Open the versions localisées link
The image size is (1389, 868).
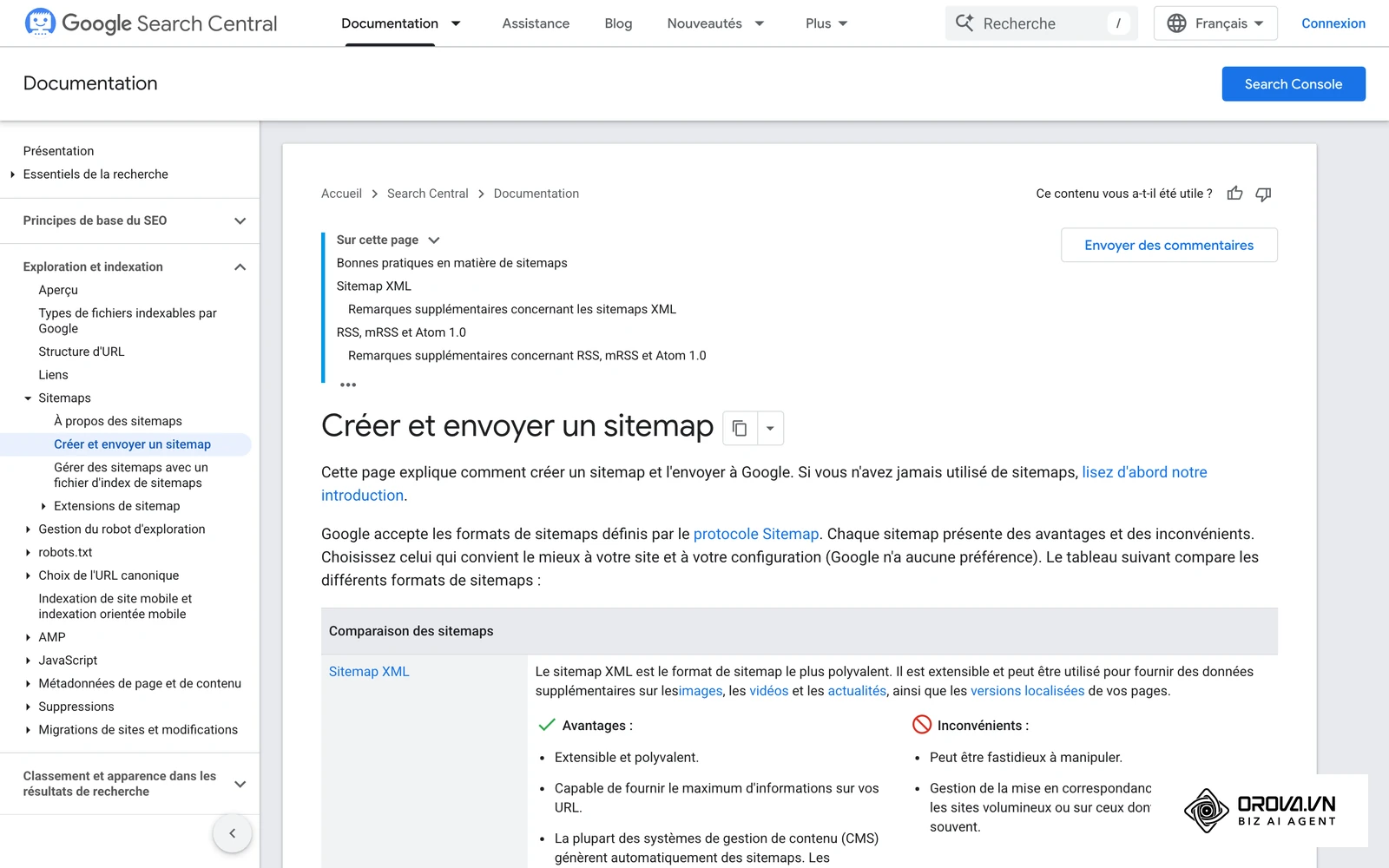(x=1027, y=691)
